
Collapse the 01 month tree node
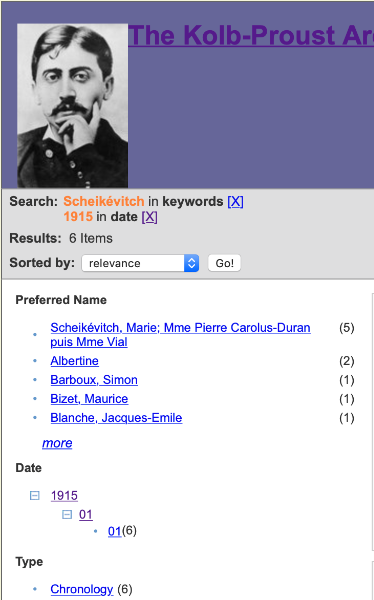coord(67,515)
